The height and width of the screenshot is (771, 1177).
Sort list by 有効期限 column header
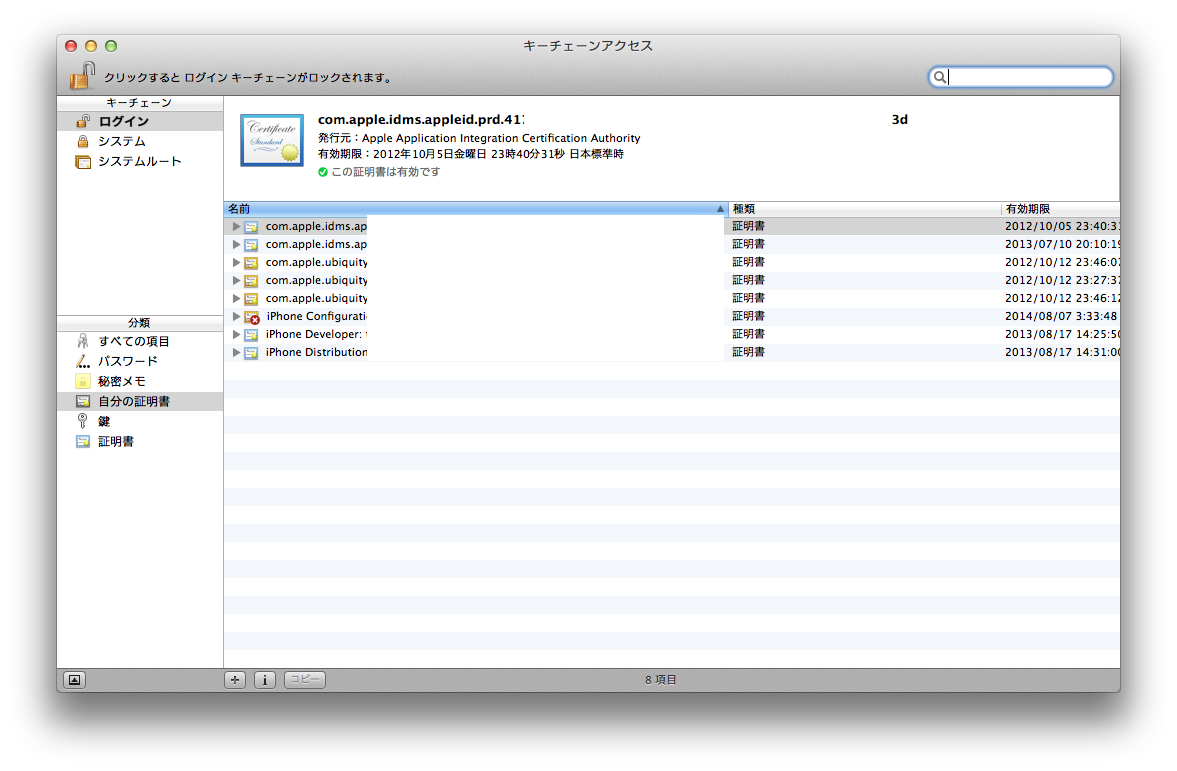[x=1061, y=209]
